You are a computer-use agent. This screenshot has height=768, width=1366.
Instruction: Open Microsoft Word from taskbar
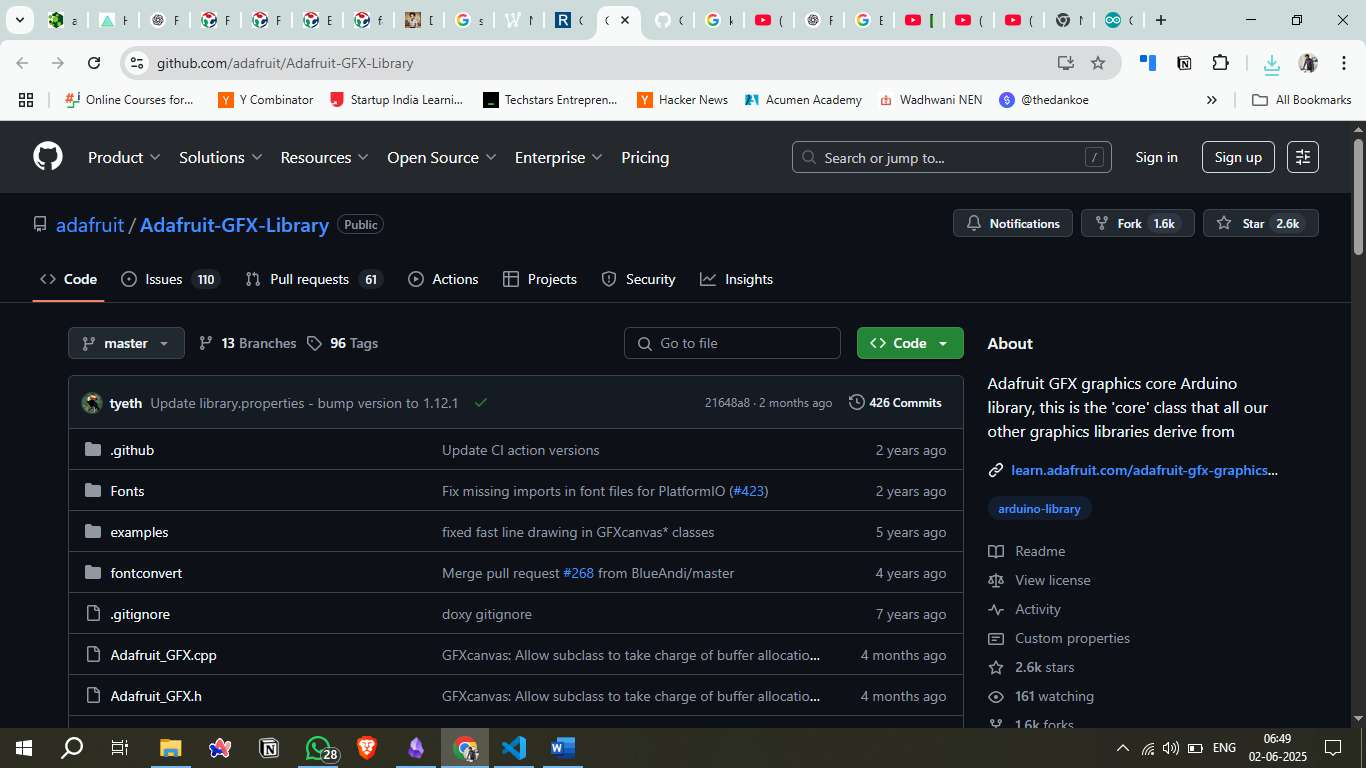[x=563, y=748]
